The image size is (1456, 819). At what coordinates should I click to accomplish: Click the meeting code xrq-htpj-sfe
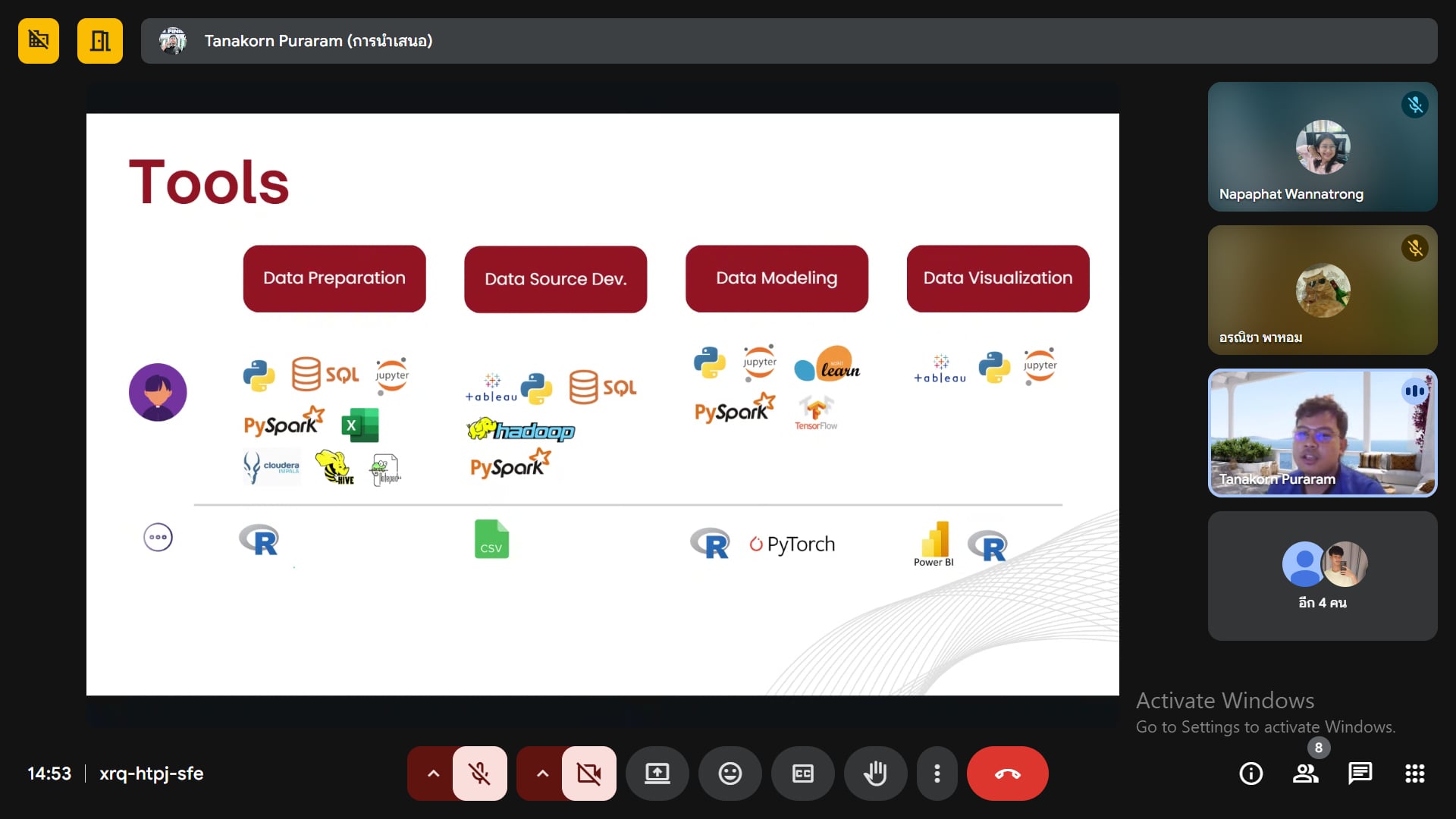click(151, 773)
